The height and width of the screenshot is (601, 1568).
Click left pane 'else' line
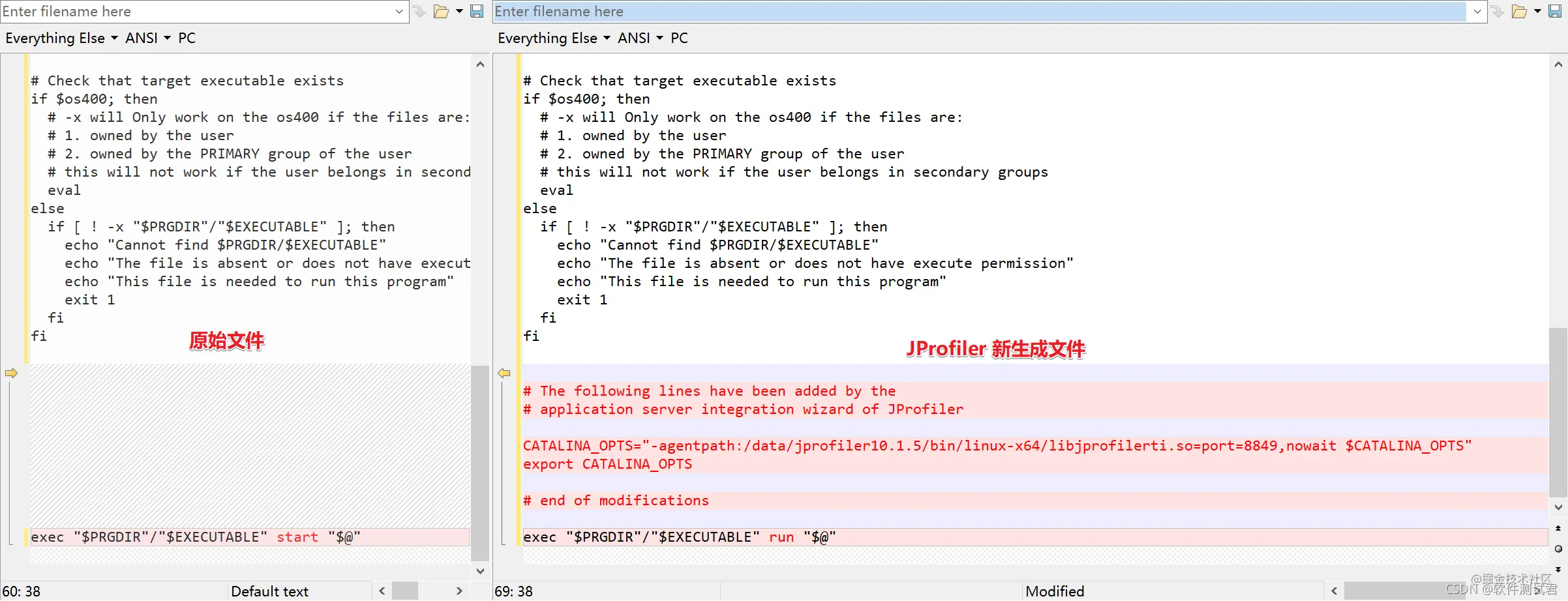(48, 209)
